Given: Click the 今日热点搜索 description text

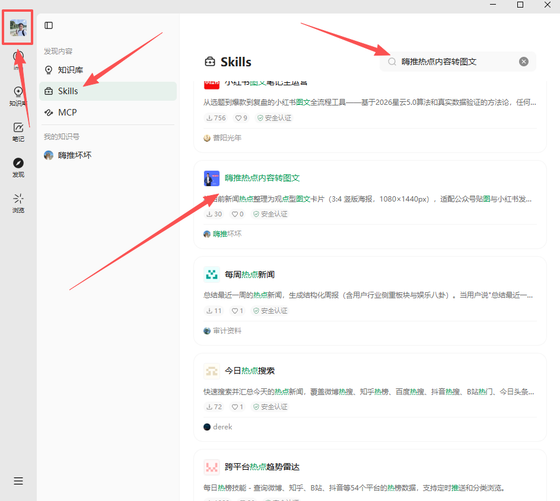Looking at the screenshot, I should pyautogui.click(x=369, y=392).
